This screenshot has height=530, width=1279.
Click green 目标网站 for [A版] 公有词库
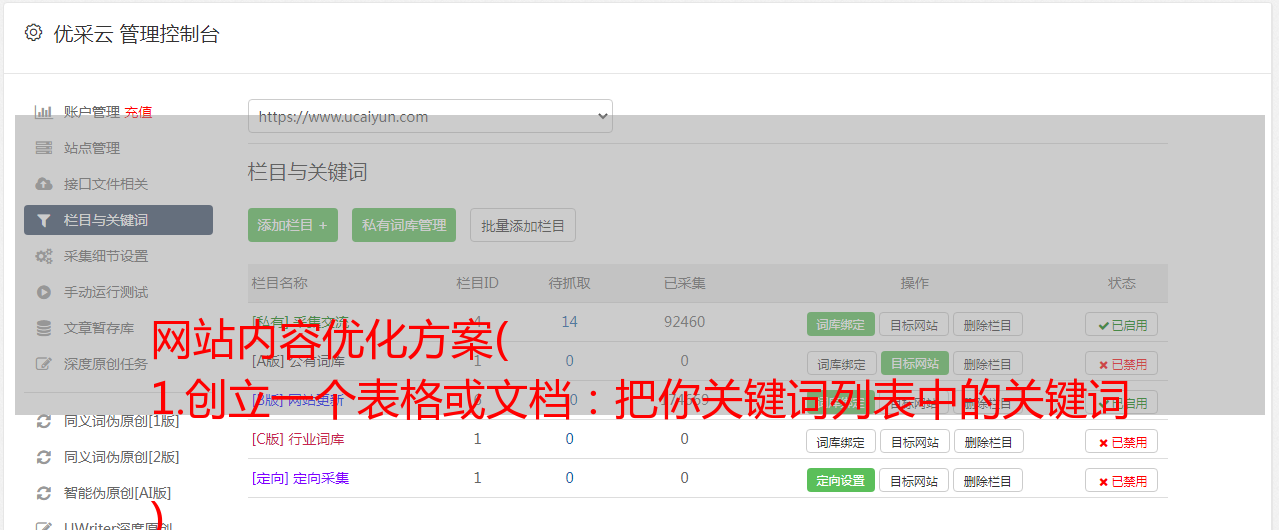914,363
